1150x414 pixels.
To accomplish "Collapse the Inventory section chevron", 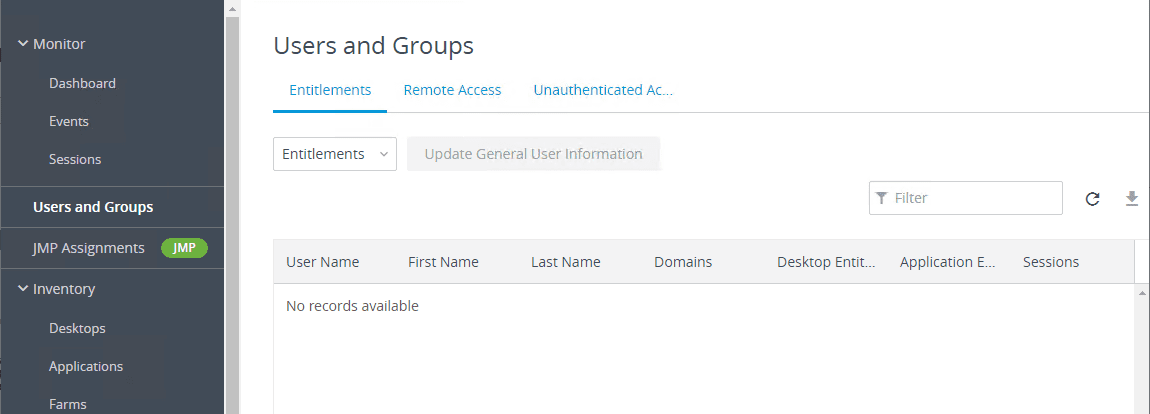I will tap(22, 289).
